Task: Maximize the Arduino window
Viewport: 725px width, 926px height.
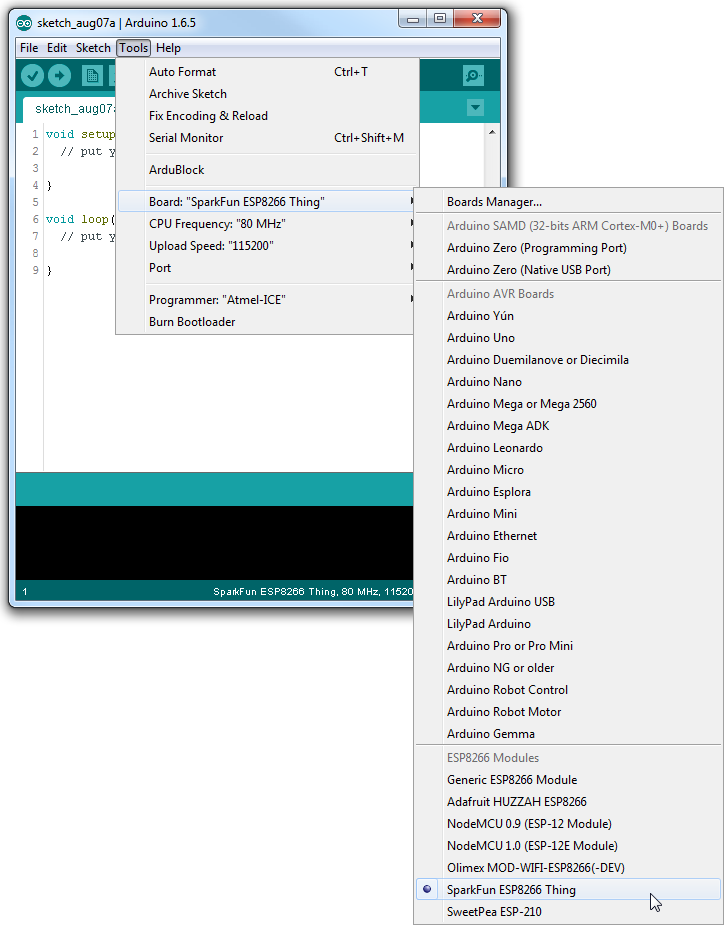Action: [x=440, y=19]
